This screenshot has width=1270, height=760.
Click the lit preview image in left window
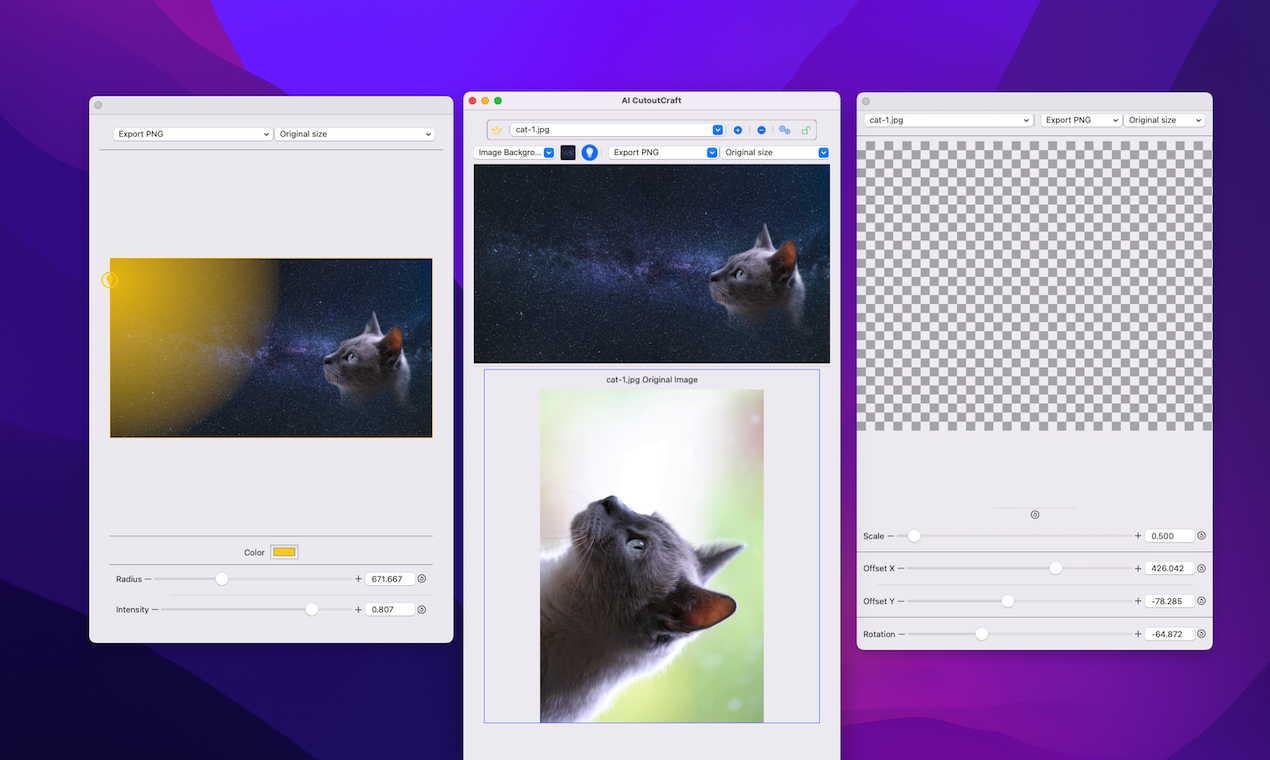point(271,348)
